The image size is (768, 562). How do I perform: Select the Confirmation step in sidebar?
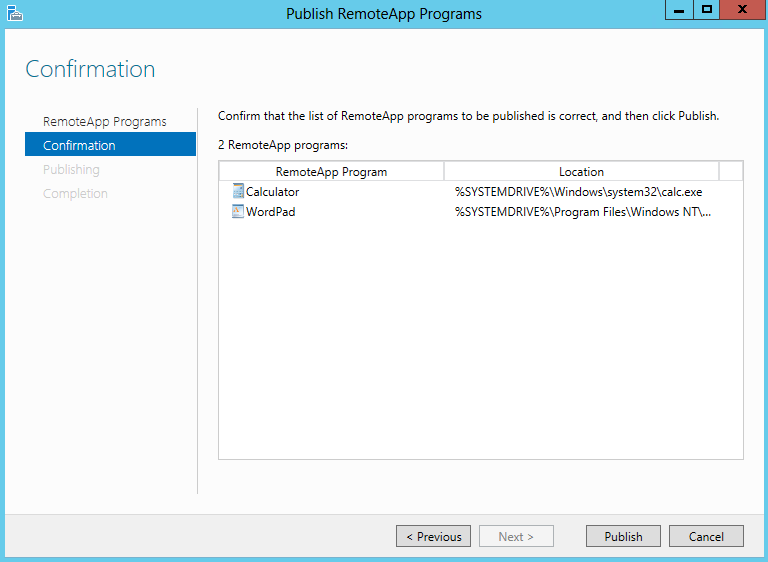point(110,144)
